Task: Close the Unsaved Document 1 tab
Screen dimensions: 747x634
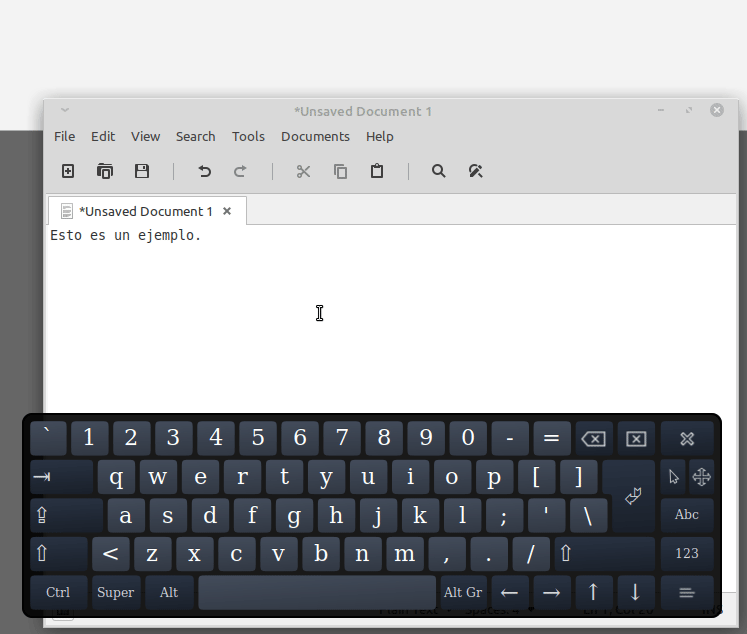Action: click(x=227, y=211)
